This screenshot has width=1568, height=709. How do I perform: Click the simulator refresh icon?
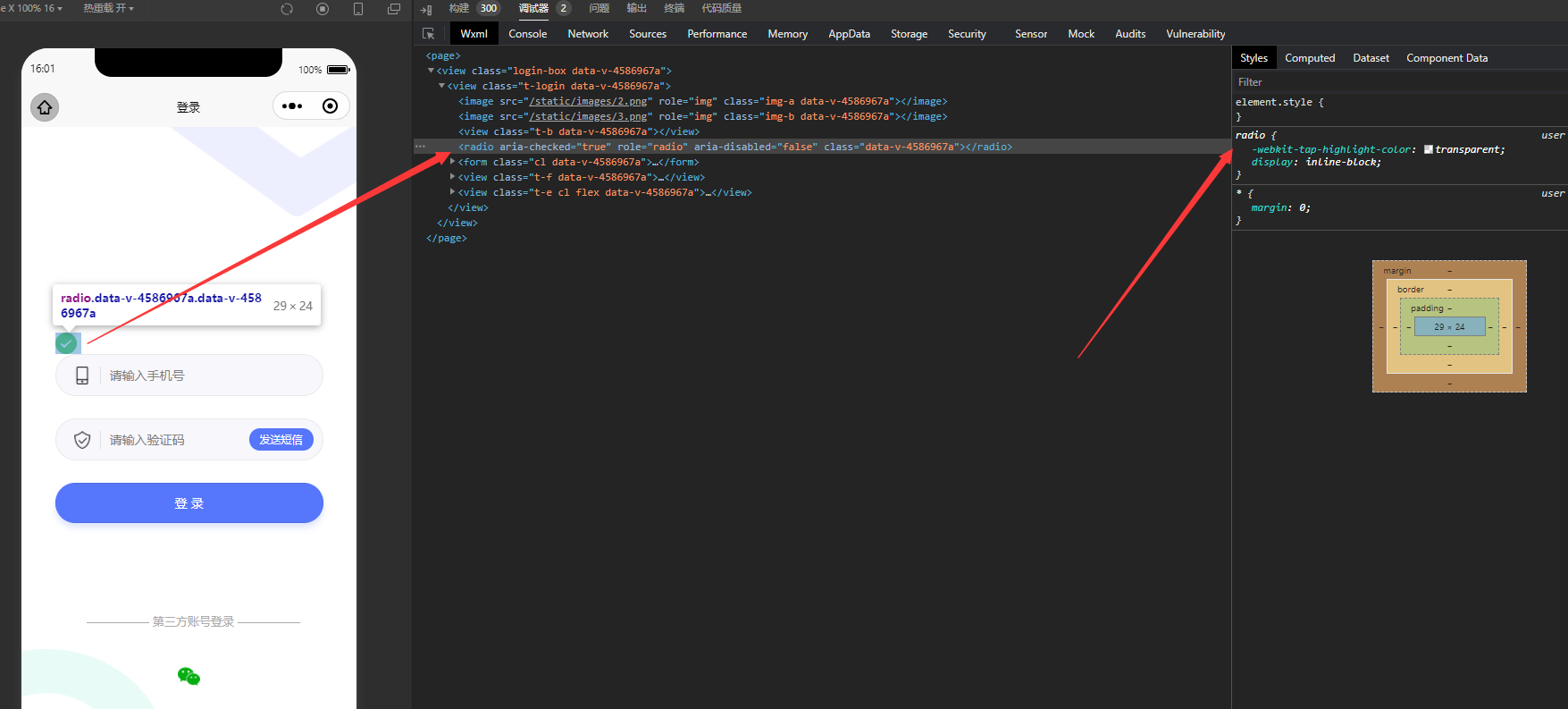pos(287,9)
